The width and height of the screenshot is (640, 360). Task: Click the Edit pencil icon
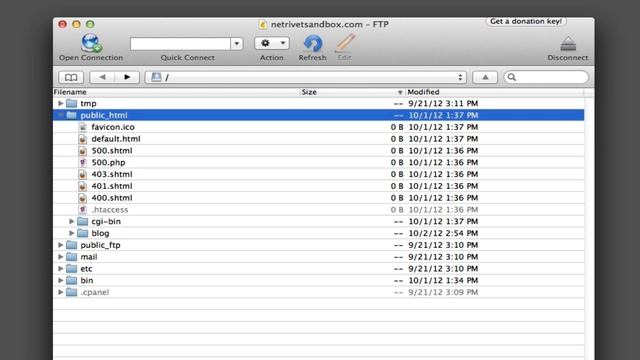click(345, 43)
